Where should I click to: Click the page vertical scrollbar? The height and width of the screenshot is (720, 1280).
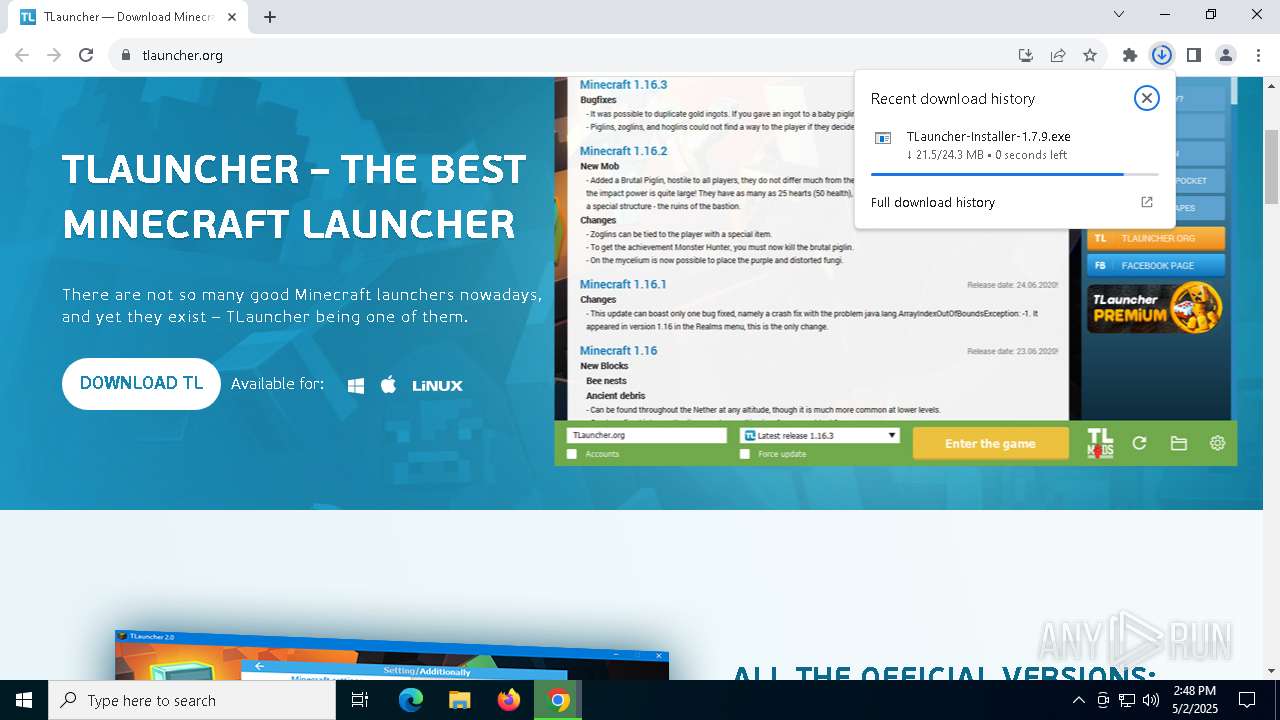tap(1272, 167)
